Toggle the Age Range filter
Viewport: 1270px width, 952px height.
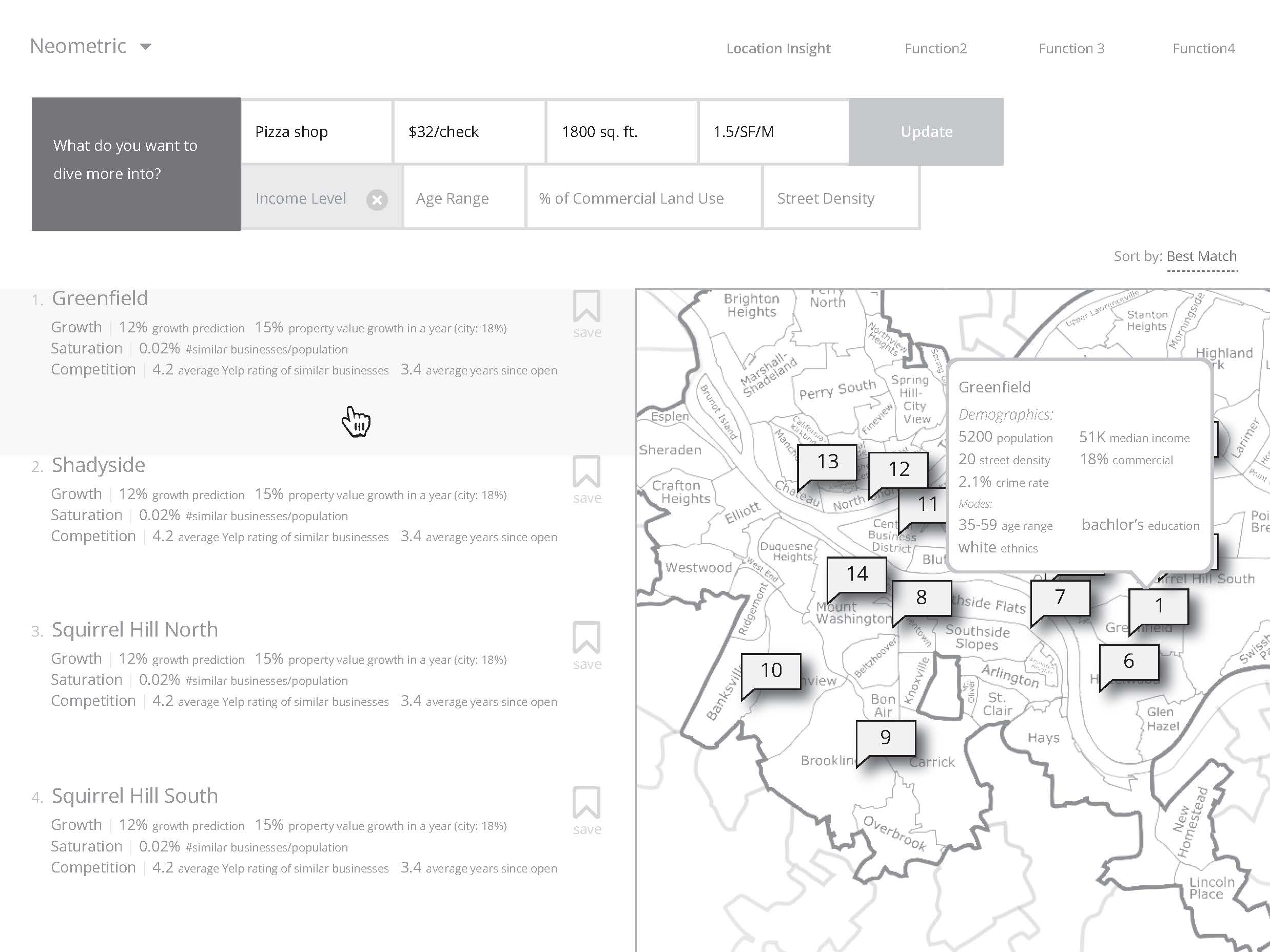point(464,199)
